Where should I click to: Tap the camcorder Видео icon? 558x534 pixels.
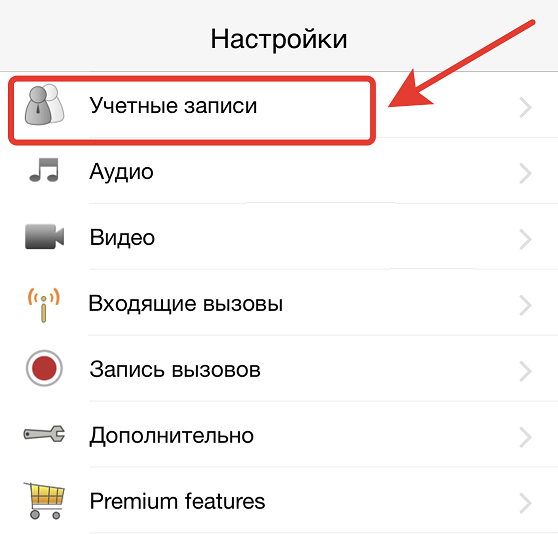[44, 237]
